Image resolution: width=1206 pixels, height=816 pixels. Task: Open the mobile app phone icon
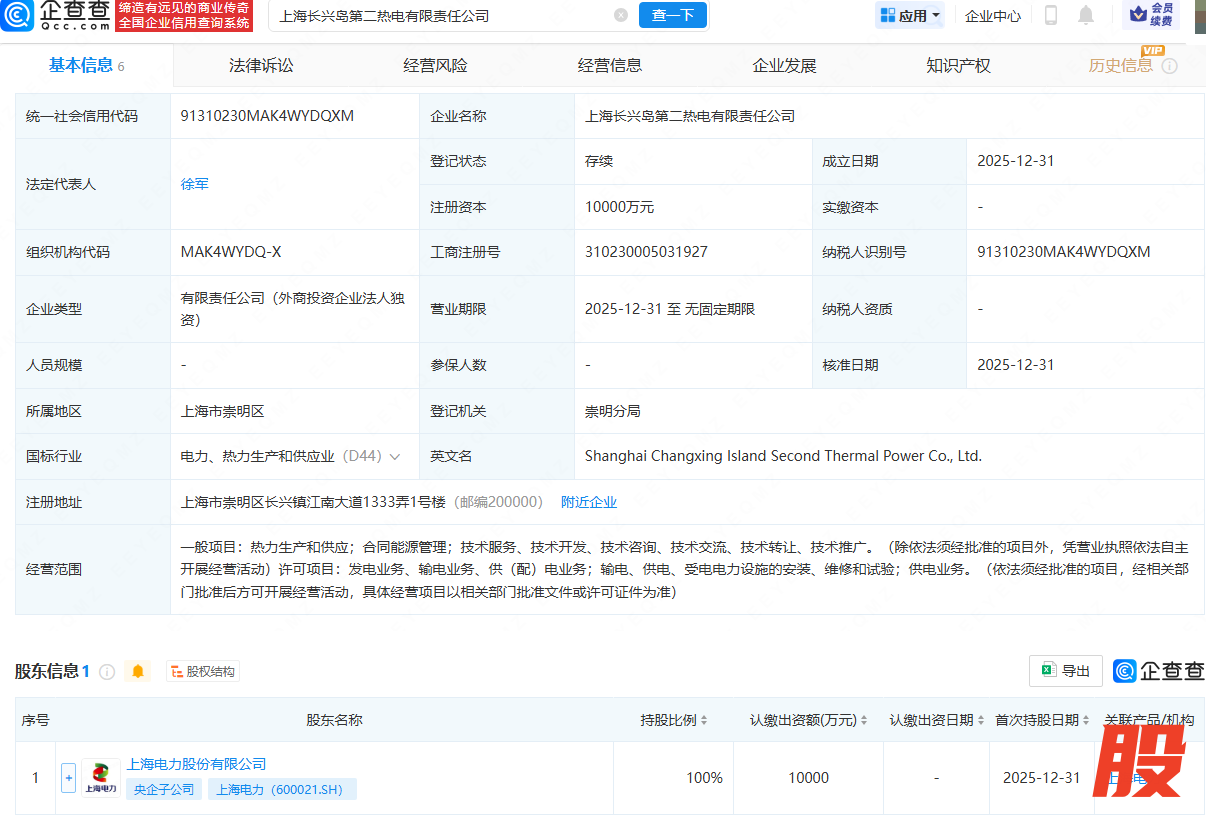[x=1051, y=15]
